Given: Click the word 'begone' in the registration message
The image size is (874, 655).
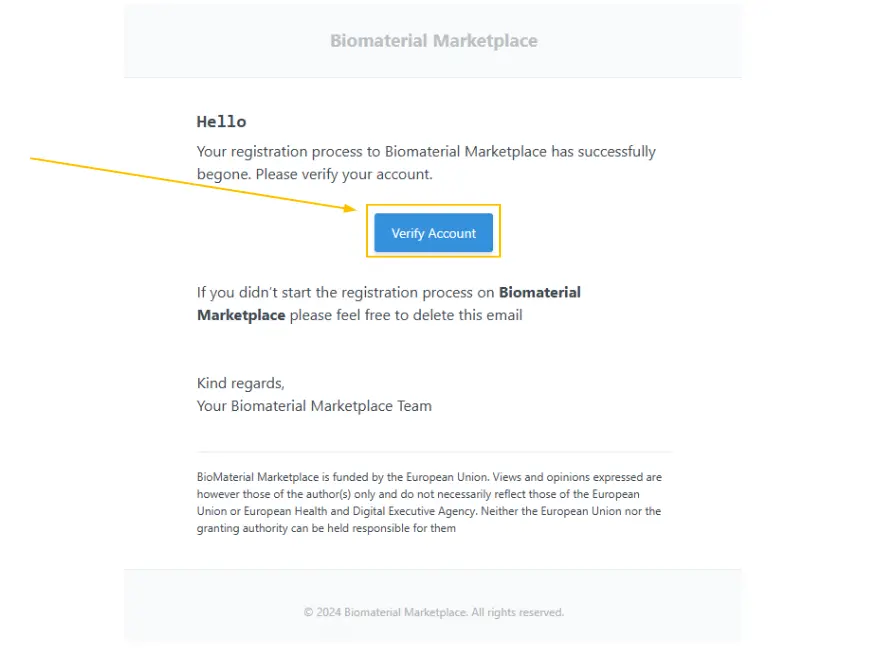Looking at the screenshot, I should coord(224,174).
